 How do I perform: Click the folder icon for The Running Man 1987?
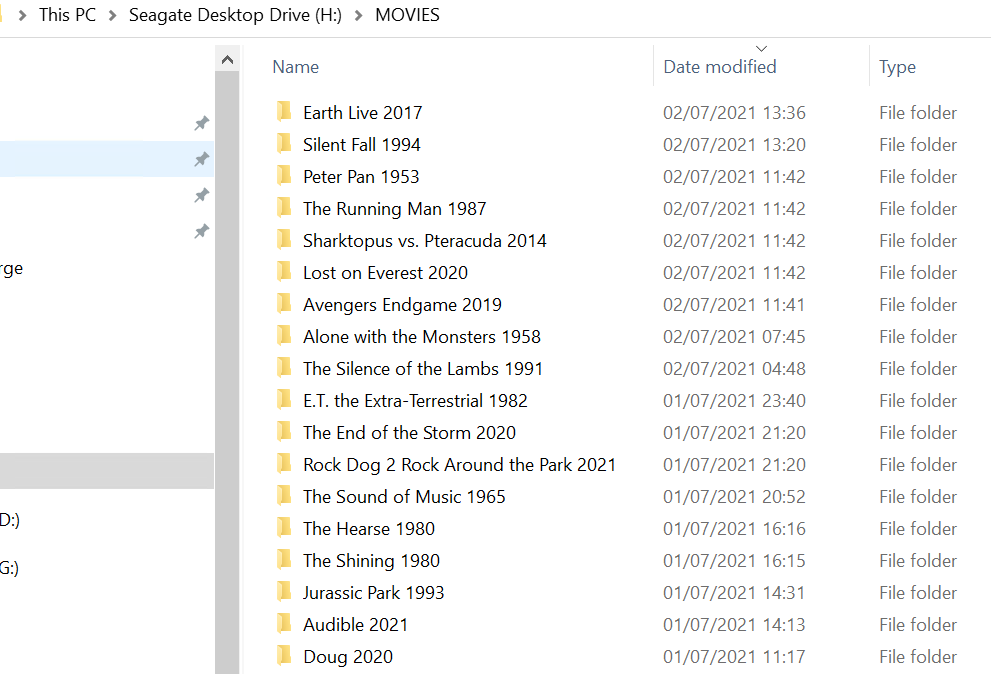click(284, 207)
